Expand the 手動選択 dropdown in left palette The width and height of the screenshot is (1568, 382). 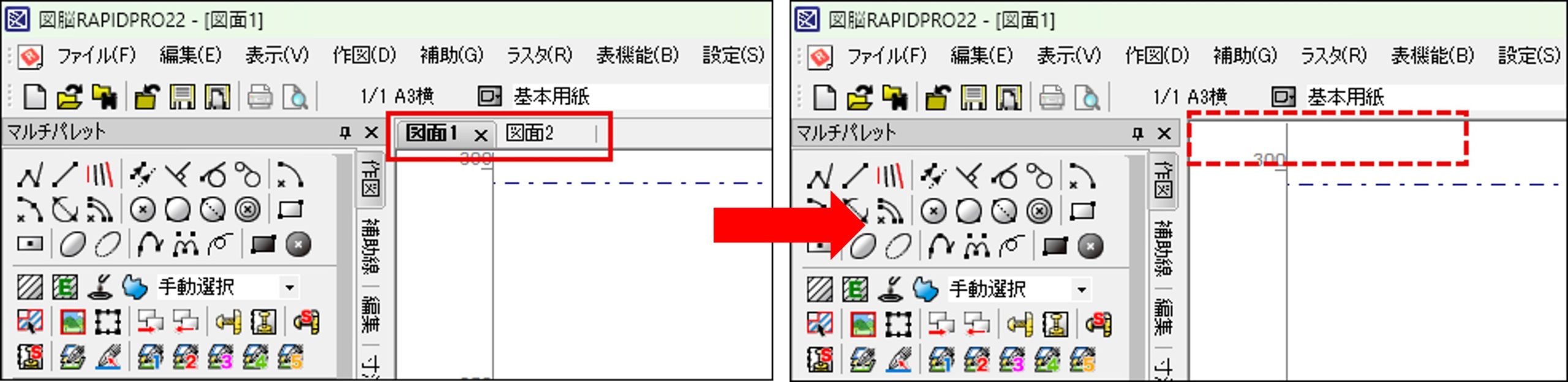pos(289,286)
